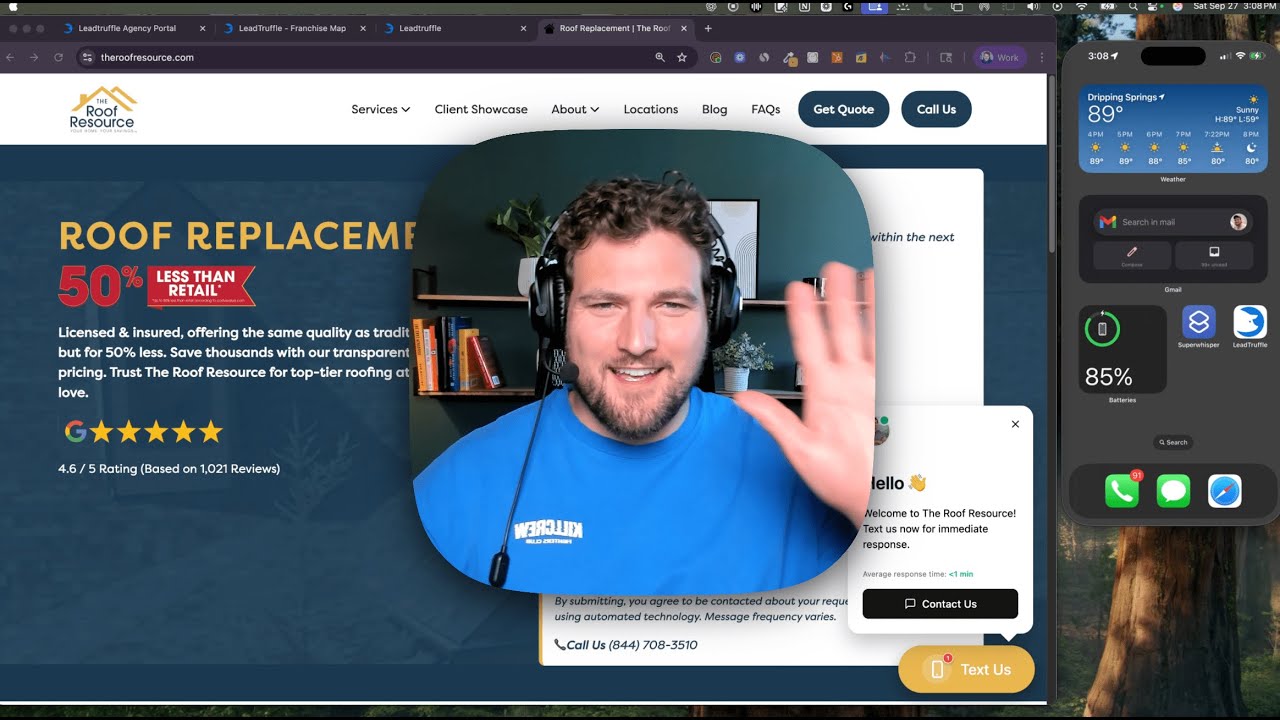Bookmark this page with the star
The image size is (1280, 720).
click(682, 57)
